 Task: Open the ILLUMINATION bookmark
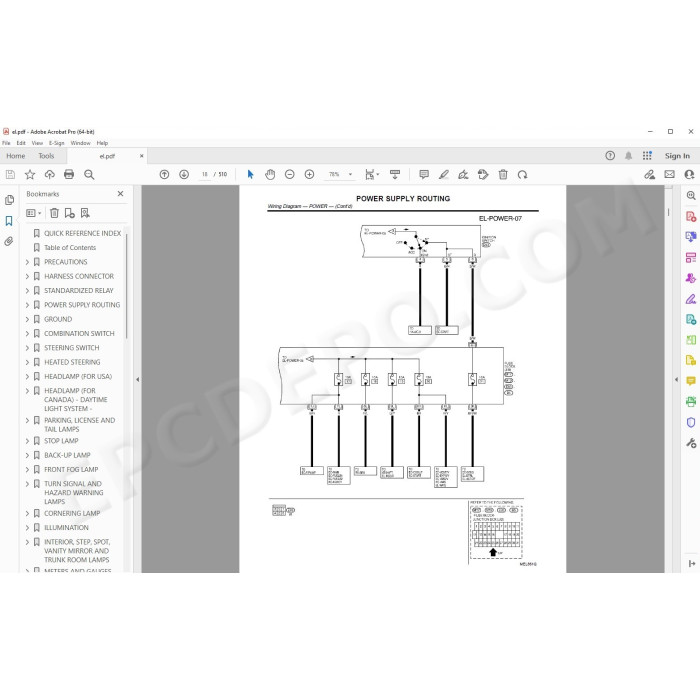(x=67, y=528)
